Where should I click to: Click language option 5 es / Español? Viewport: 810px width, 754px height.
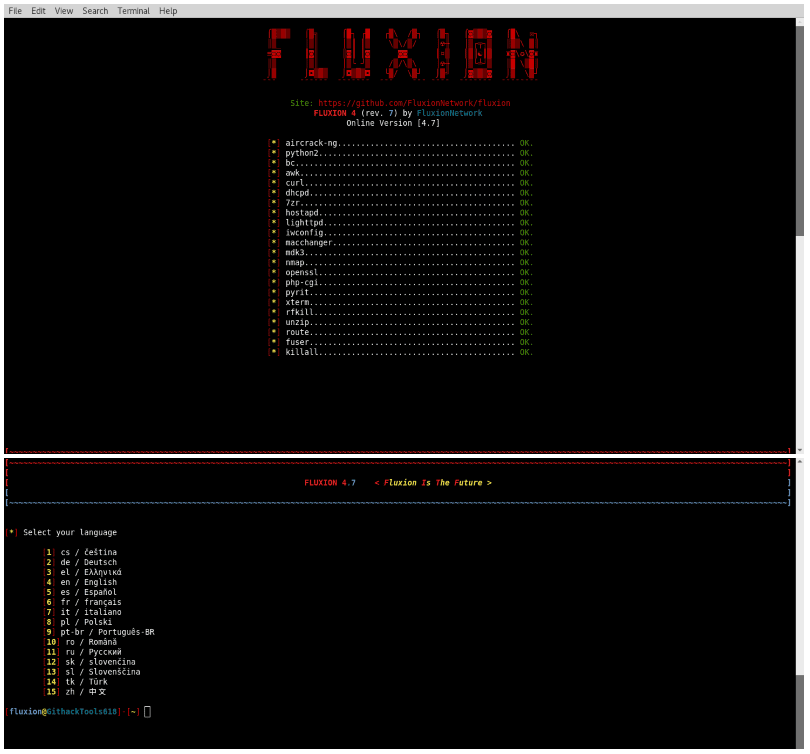click(81, 592)
